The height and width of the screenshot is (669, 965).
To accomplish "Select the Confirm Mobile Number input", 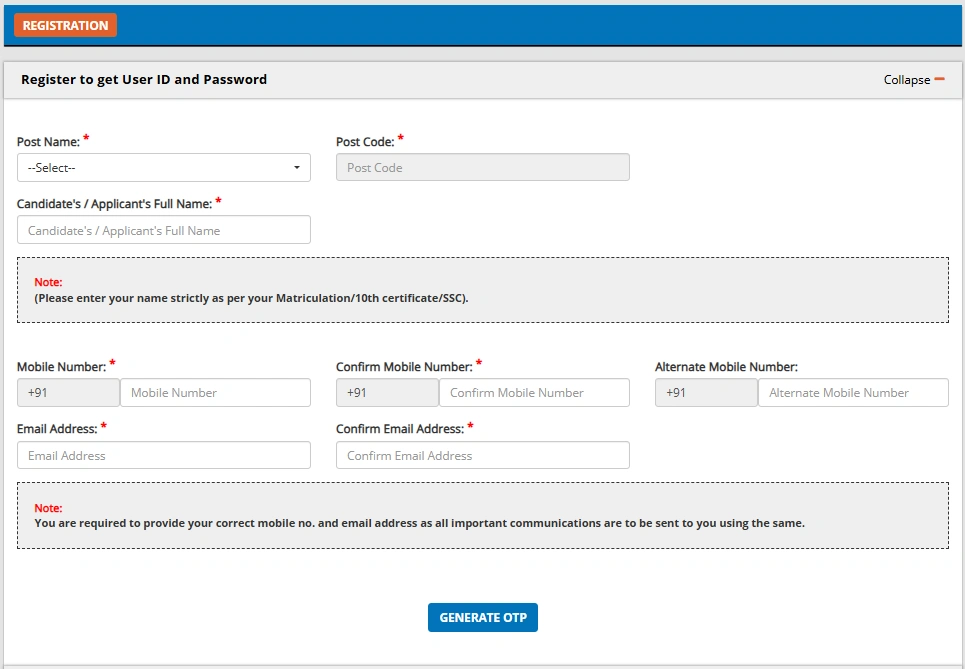I will point(534,393).
